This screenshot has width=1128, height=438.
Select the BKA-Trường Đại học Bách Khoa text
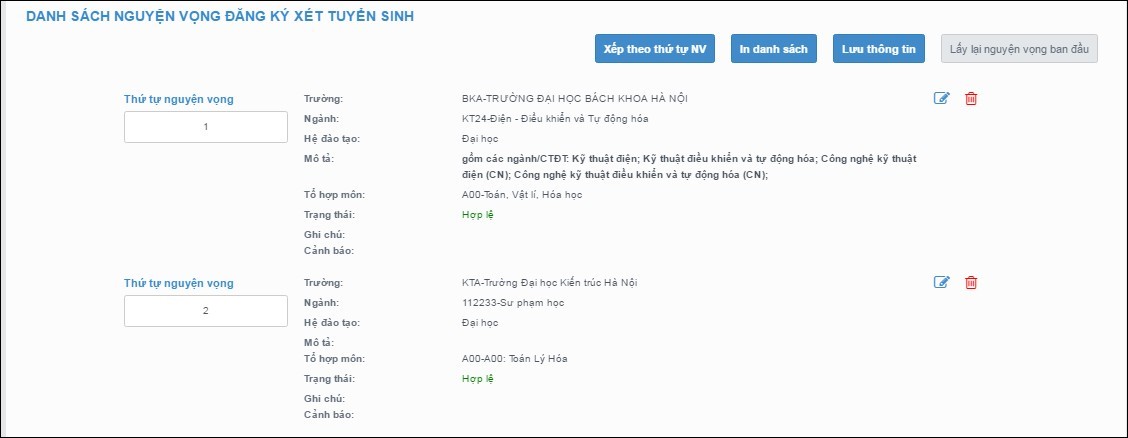pos(574,98)
